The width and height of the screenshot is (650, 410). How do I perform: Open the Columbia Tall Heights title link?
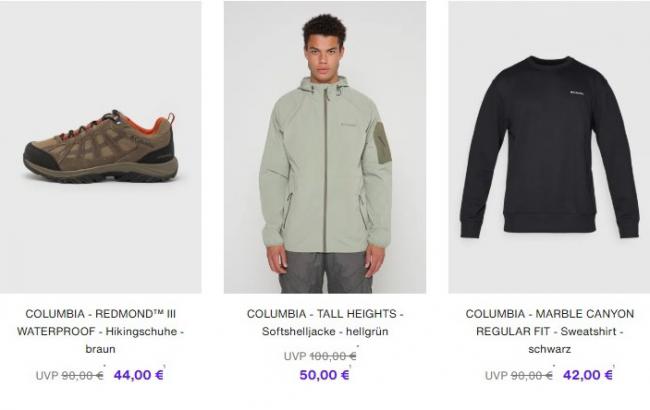[x=324, y=313]
